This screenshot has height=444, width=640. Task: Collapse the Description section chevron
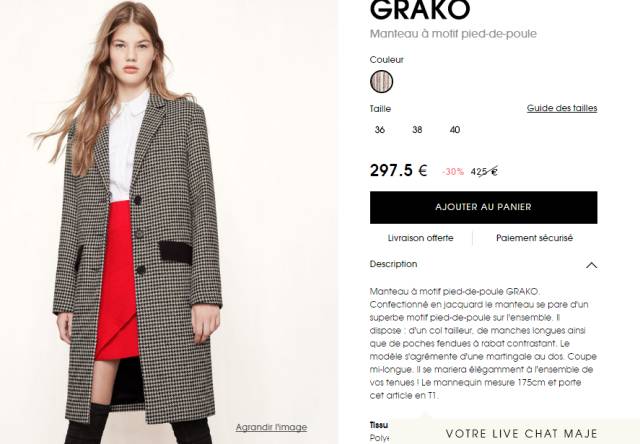pos(591,265)
